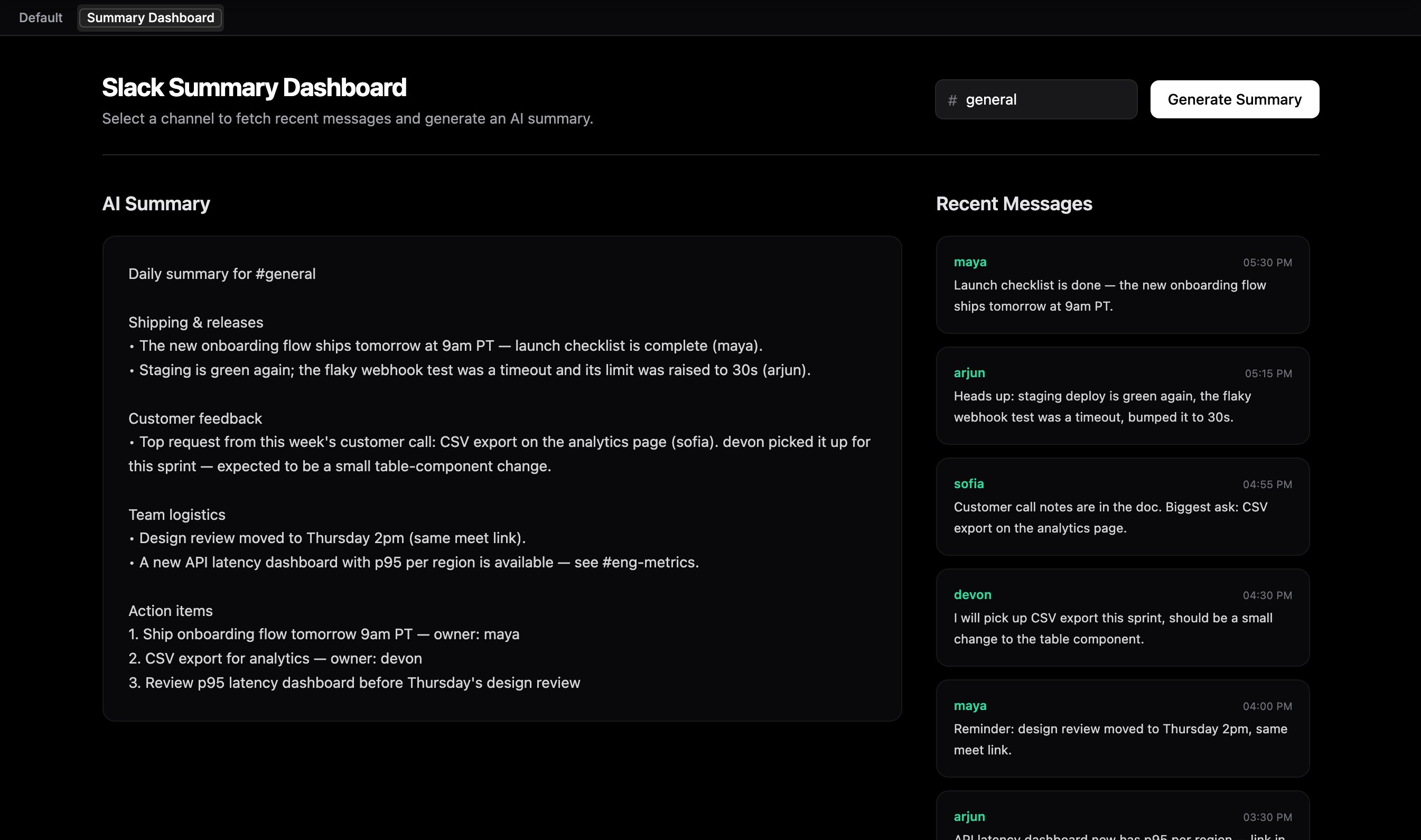Click action item 2 CSV export for analytics

[x=275, y=659]
